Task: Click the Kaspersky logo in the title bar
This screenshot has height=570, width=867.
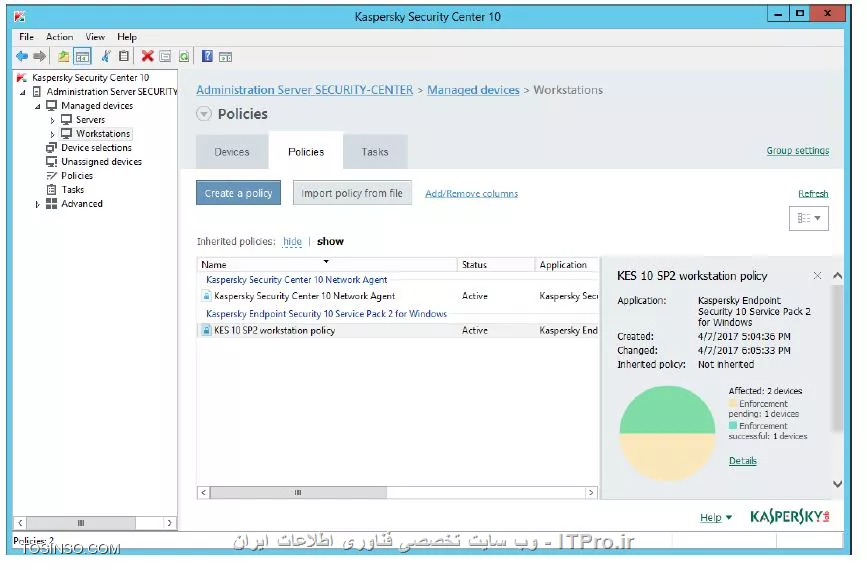Action: pos(19,16)
